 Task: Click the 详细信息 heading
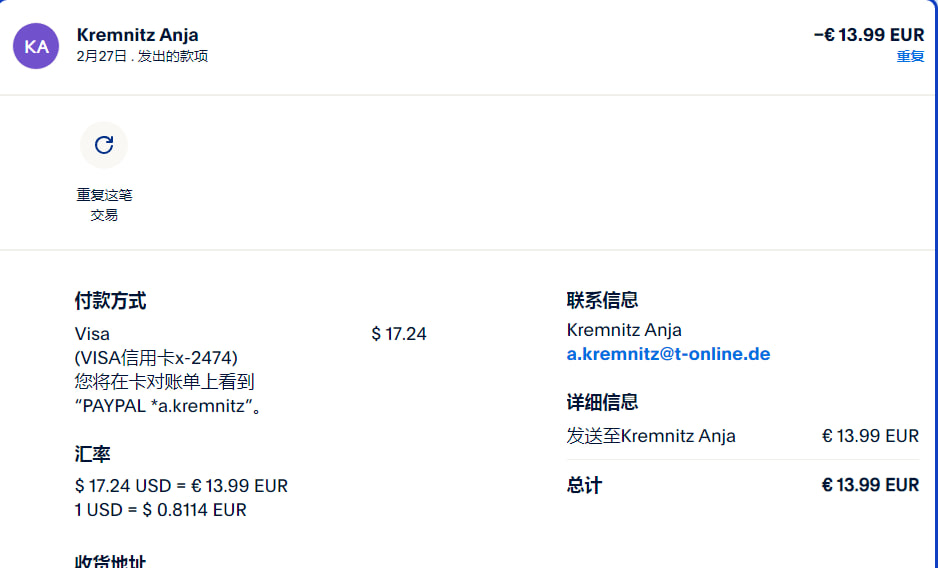(602, 402)
